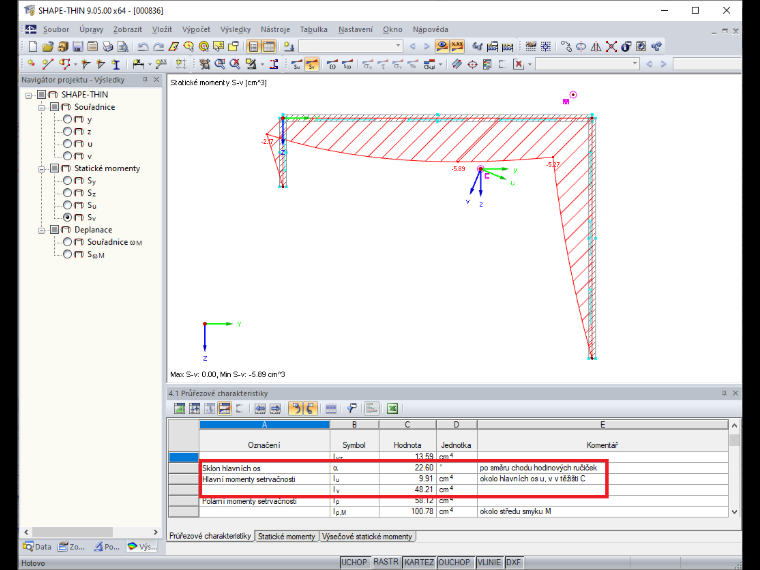Toggle the RASTR status bar button
Screen dimensions: 760x570
386,562
